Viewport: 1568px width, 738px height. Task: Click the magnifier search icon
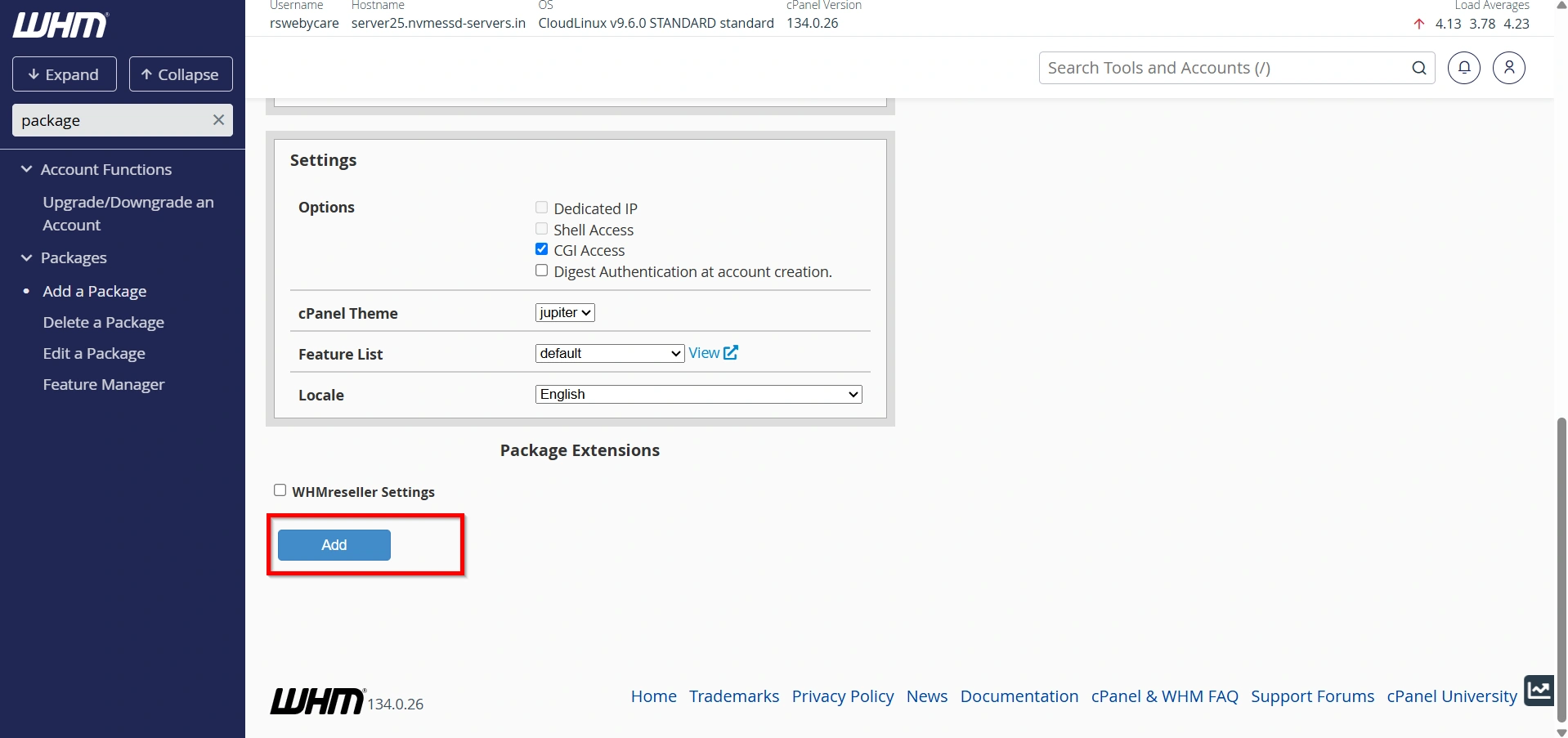point(1419,68)
